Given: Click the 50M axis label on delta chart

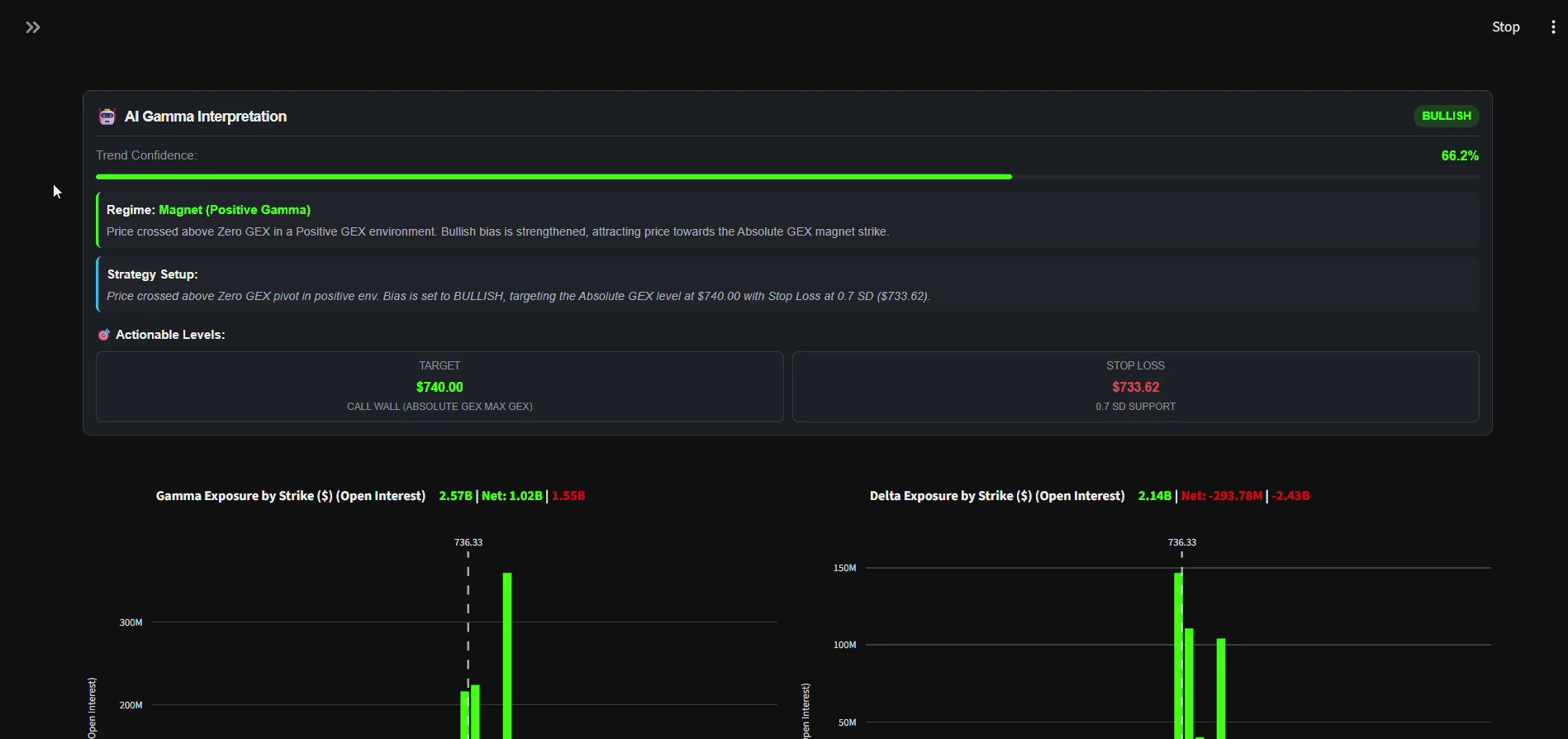Looking at the screenshot, I should click(x=847, y=722).
